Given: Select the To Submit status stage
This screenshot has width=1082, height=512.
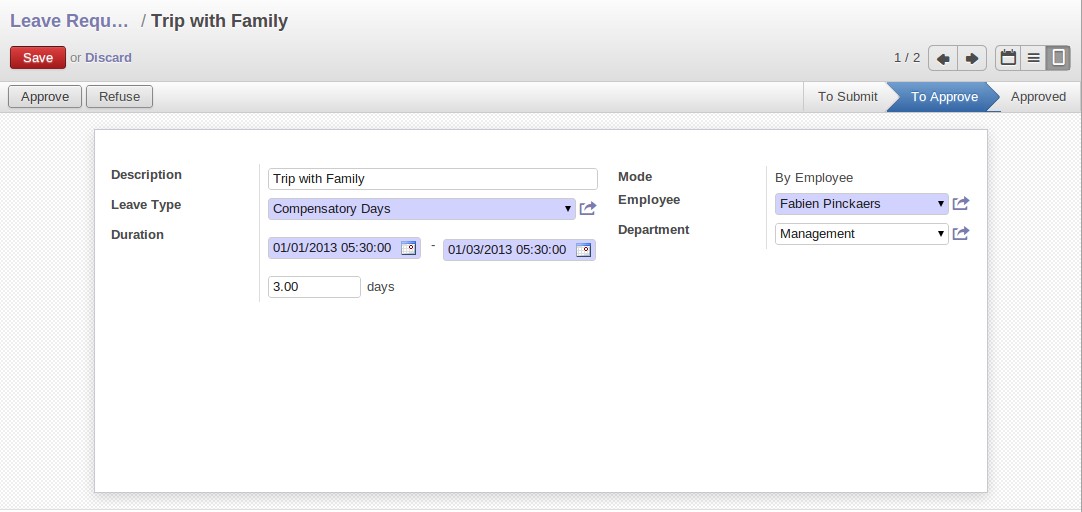Looking at the screenshot, I should coord(847,97).
